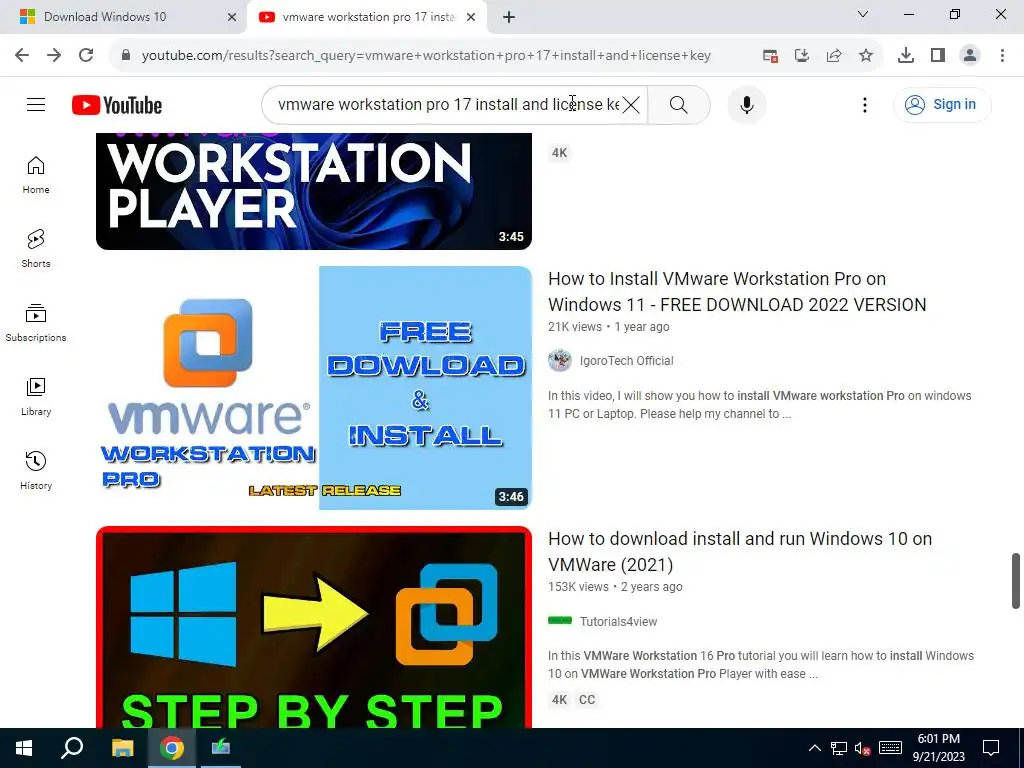This screenshot has width=1024, height=768.
Task: Start voice search with microphone
Action: [x=746, y=104]
